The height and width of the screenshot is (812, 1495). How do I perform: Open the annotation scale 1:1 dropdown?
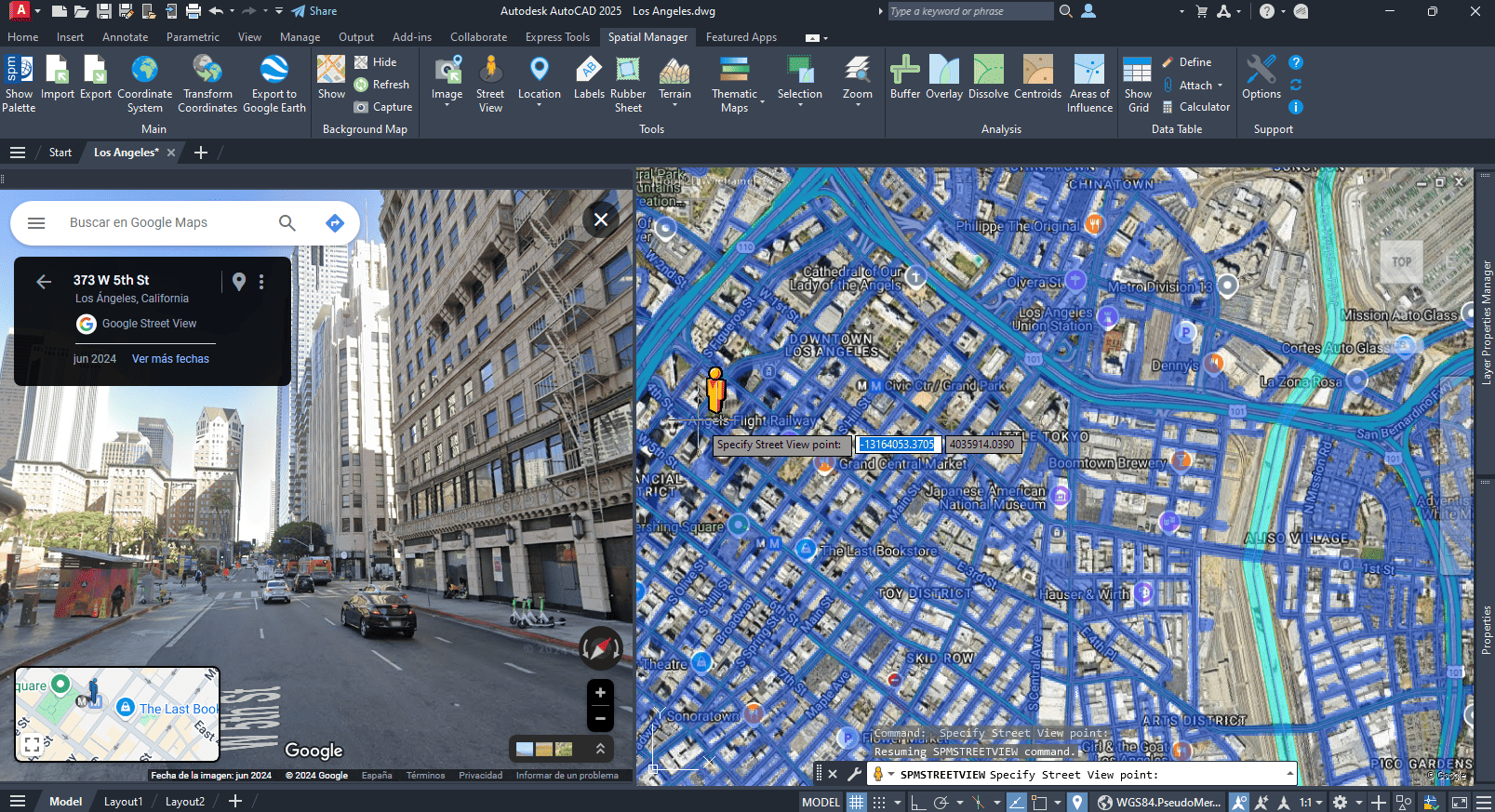click(x=1311, y=802)
